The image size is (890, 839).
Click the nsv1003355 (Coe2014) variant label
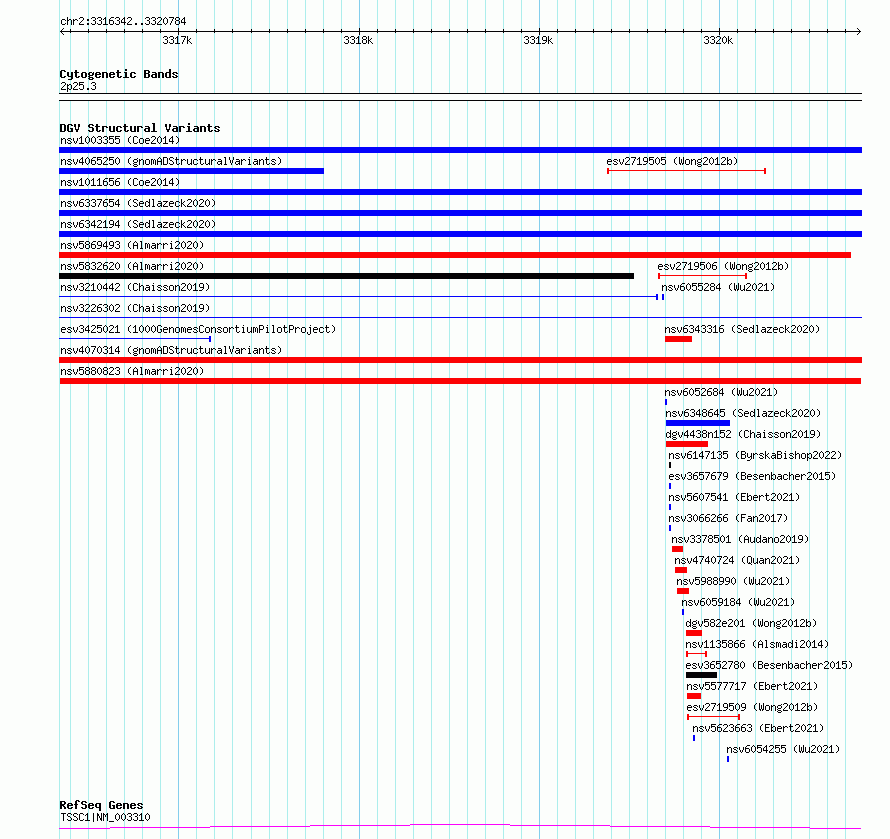click(120, 140)
